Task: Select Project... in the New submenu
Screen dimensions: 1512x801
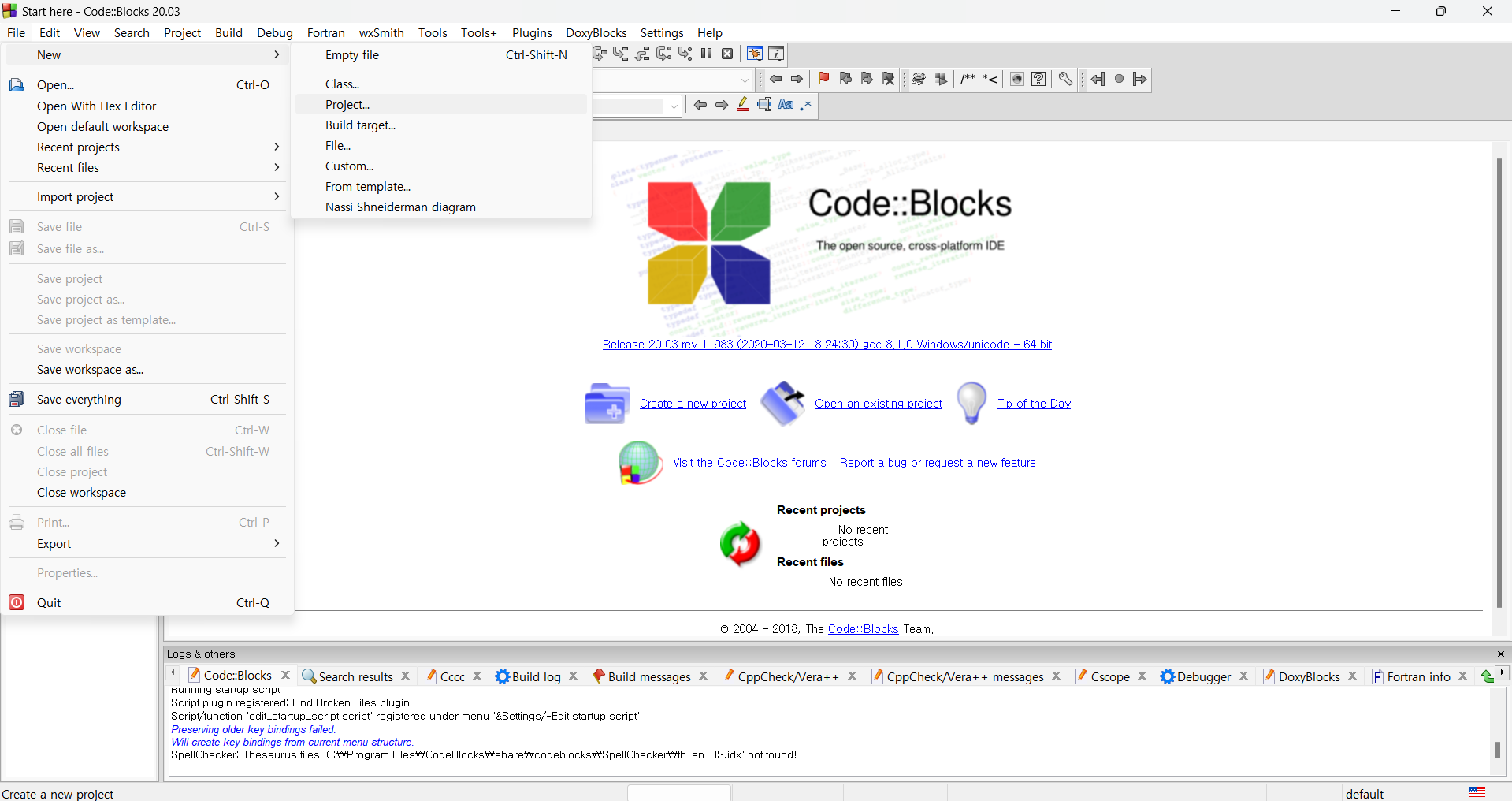Action: click(441, 104)
